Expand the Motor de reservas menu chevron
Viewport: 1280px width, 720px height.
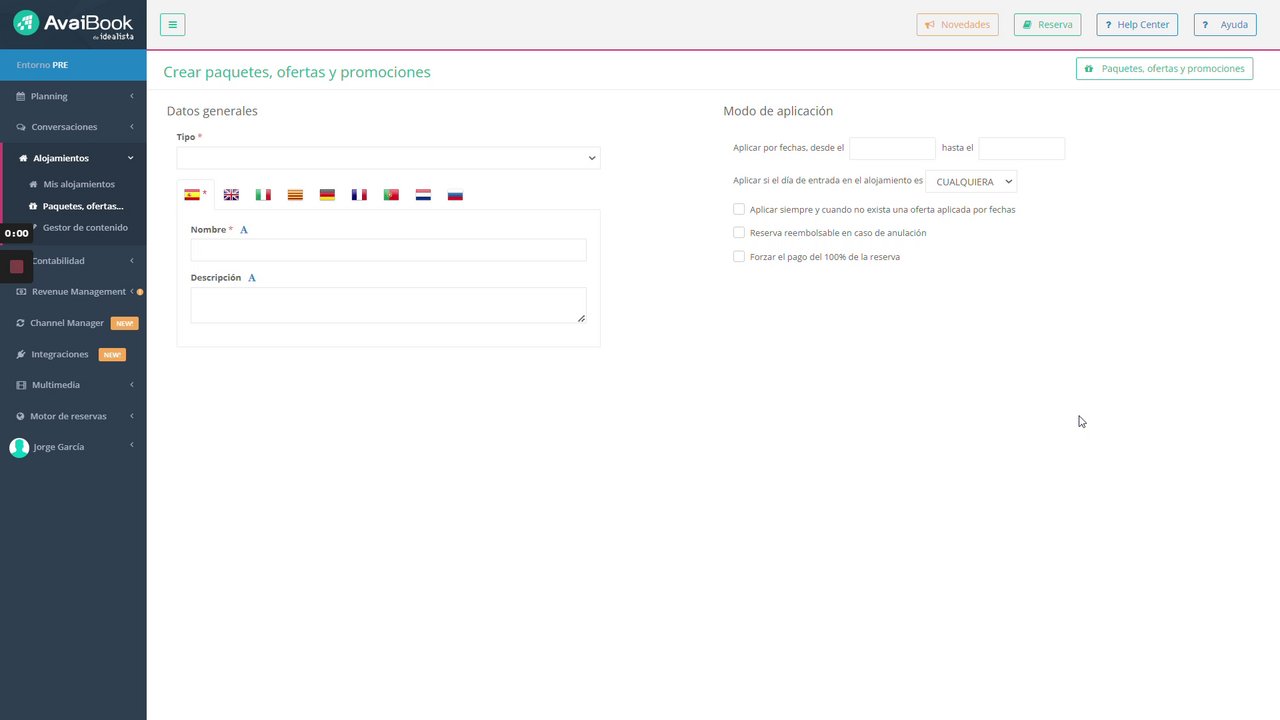point(132,415)
